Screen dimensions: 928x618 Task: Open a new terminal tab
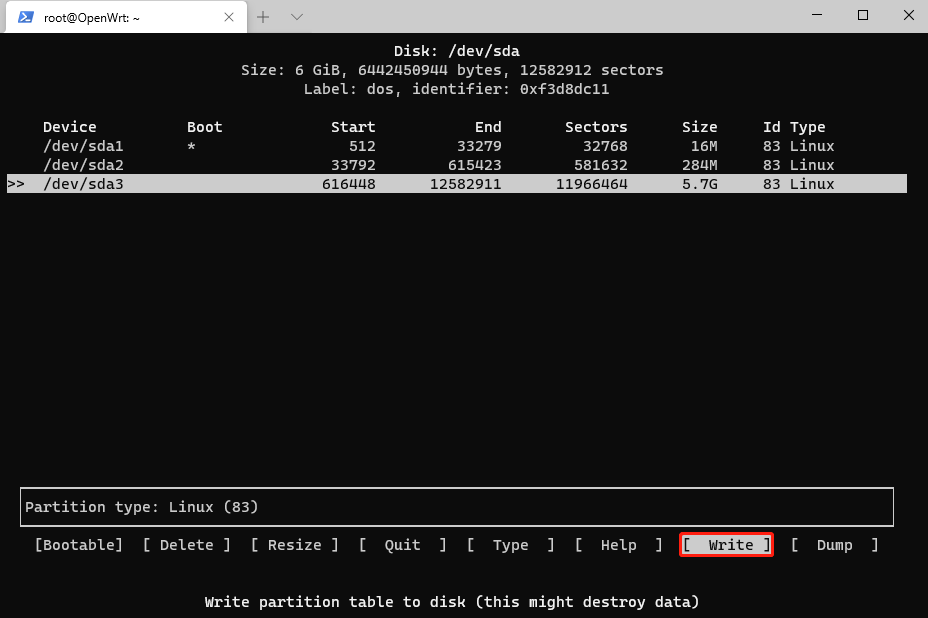264,17
